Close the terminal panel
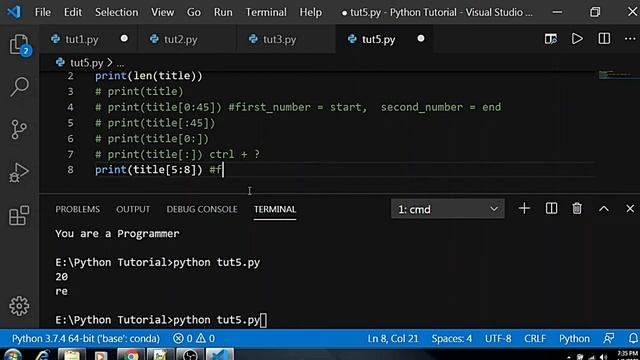 point(630,209)
